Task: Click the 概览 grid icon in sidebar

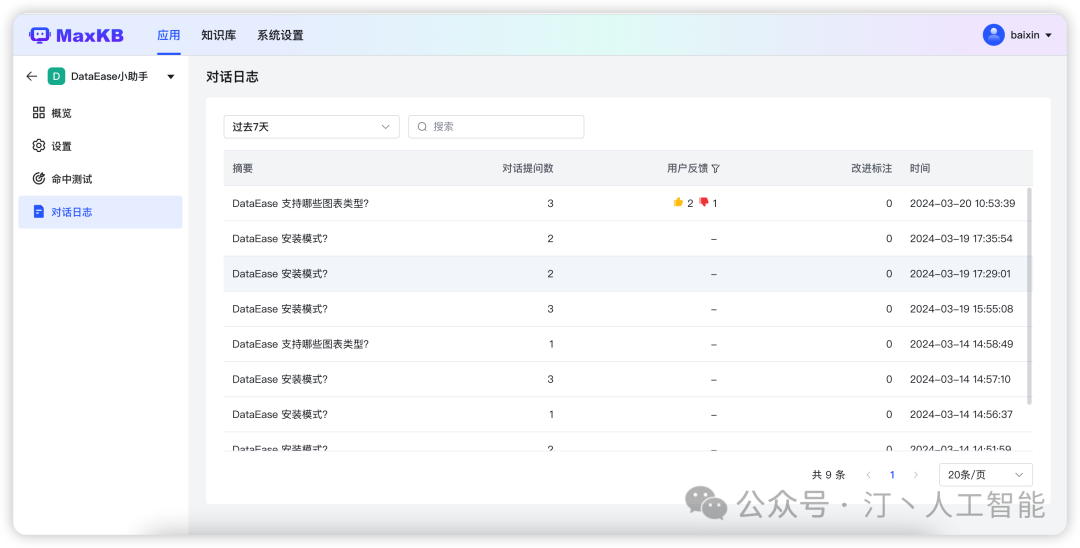Action: tap(39, 113)
